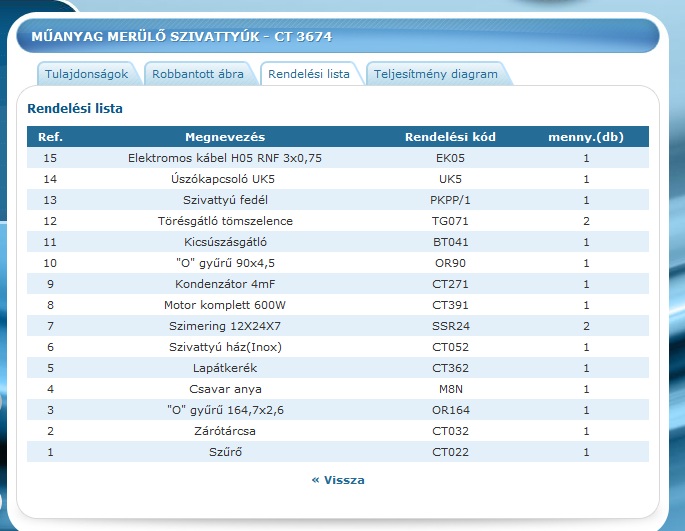Select the Rendelési lista tab
This screenshot has width=685, height=531.
(x=309, y=74)
